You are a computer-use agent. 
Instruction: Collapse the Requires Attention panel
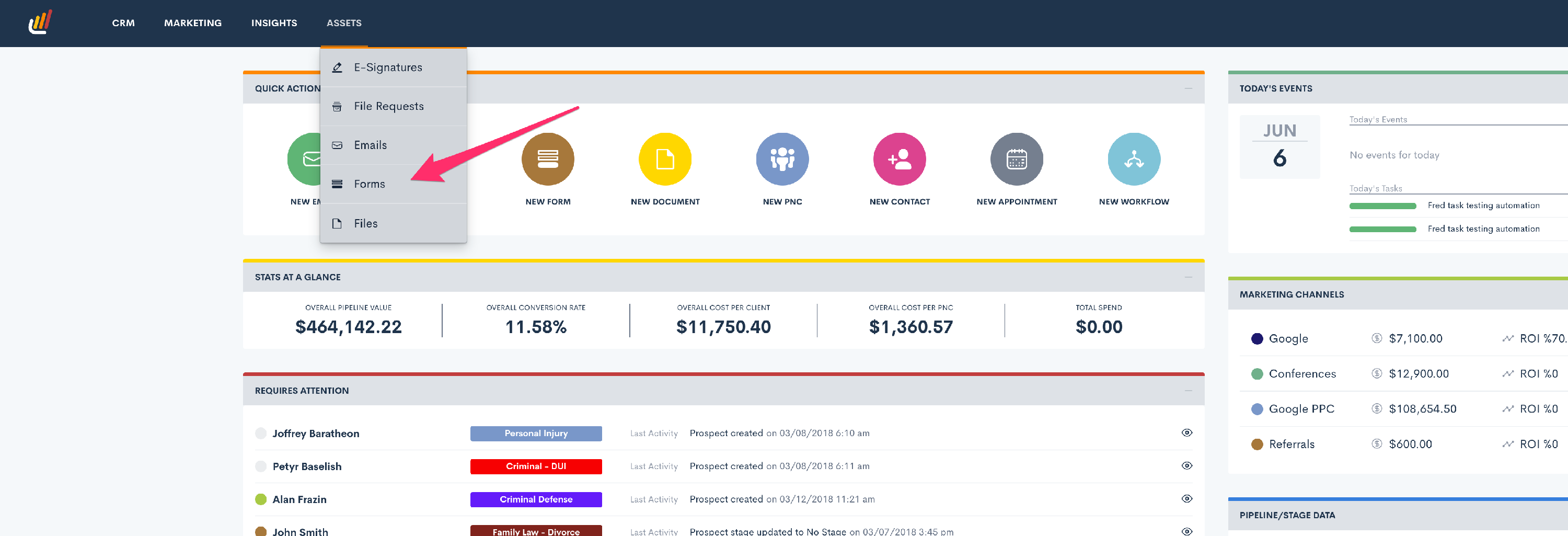click(1188, 391)
